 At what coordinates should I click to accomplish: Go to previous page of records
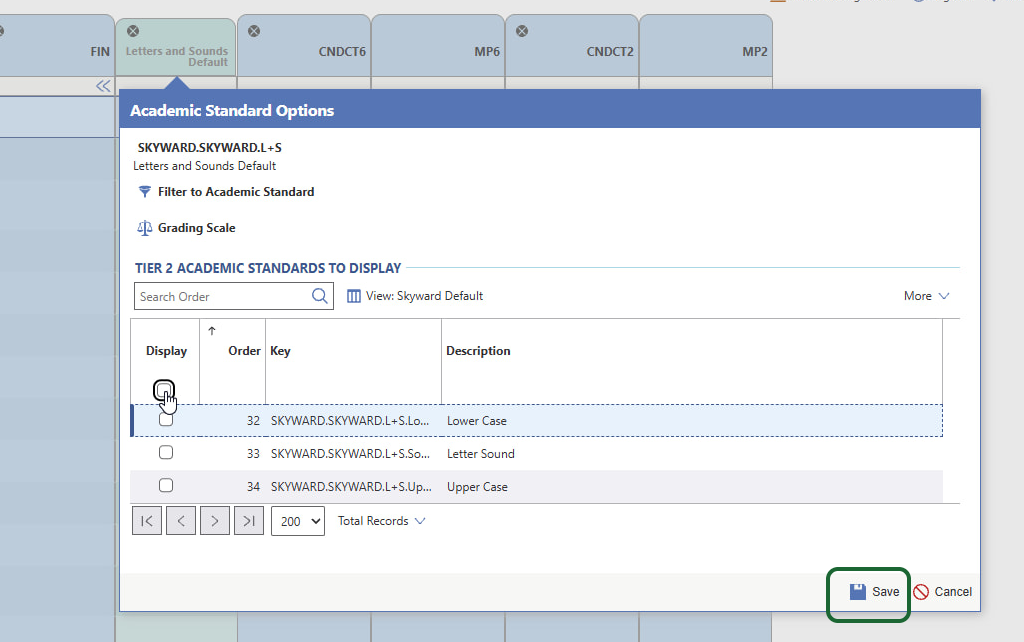181,521
